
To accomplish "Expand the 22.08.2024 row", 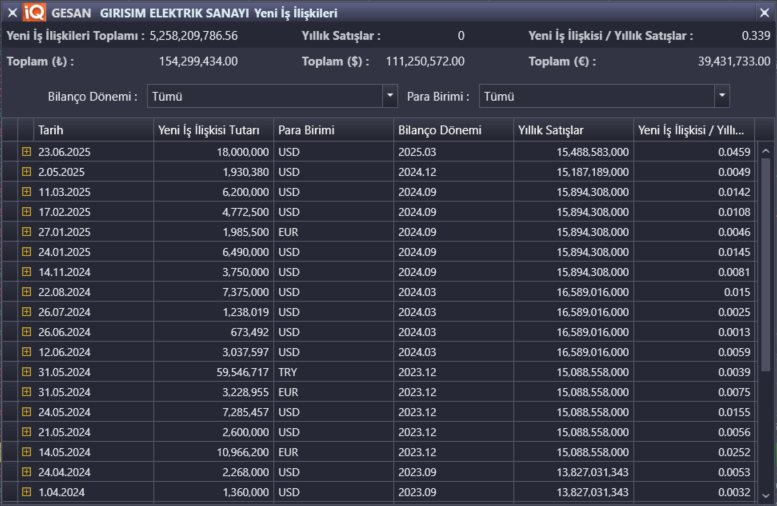I will click(26, 292).
